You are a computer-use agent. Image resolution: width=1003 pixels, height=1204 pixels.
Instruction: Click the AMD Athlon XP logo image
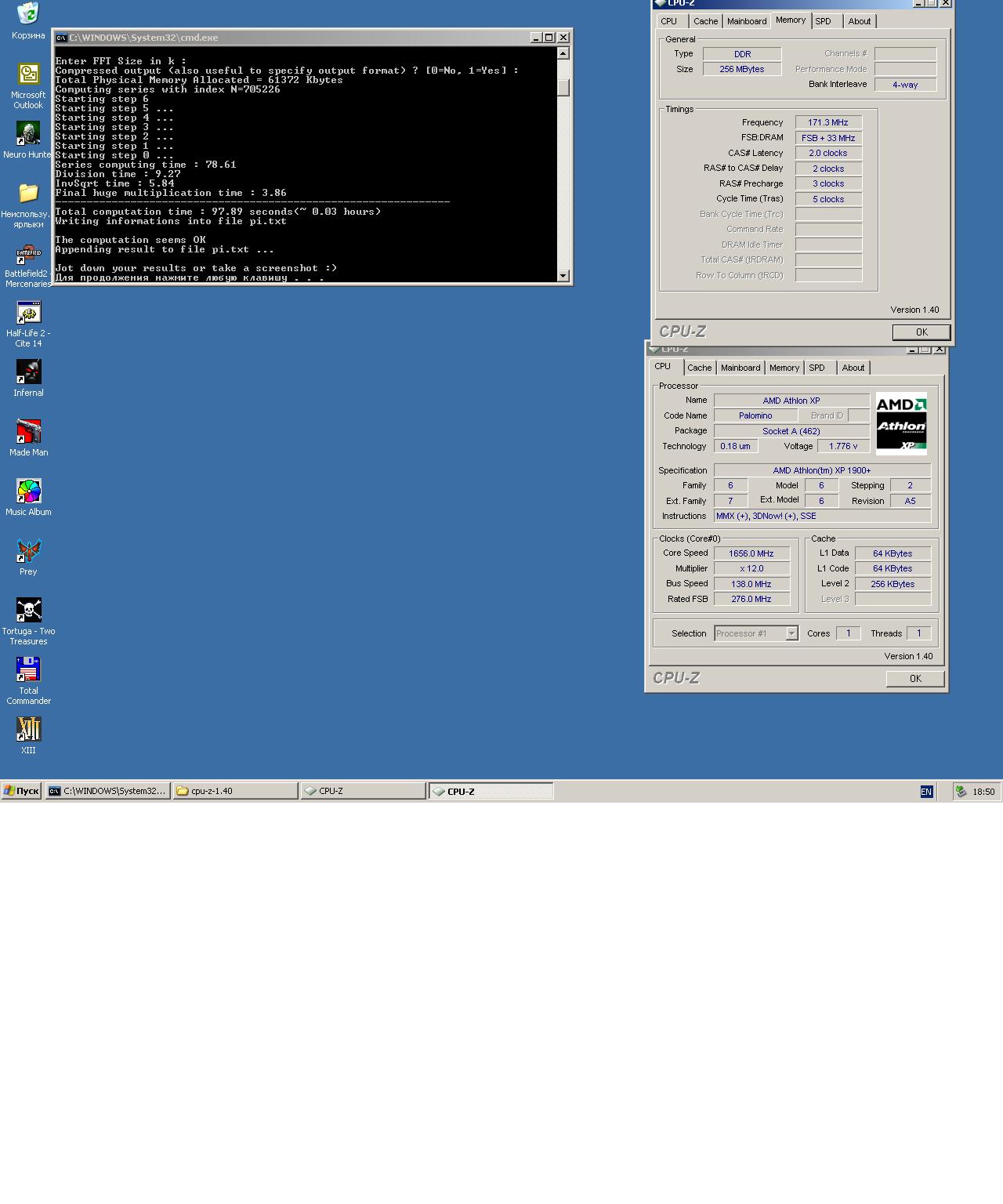point(901,423)
